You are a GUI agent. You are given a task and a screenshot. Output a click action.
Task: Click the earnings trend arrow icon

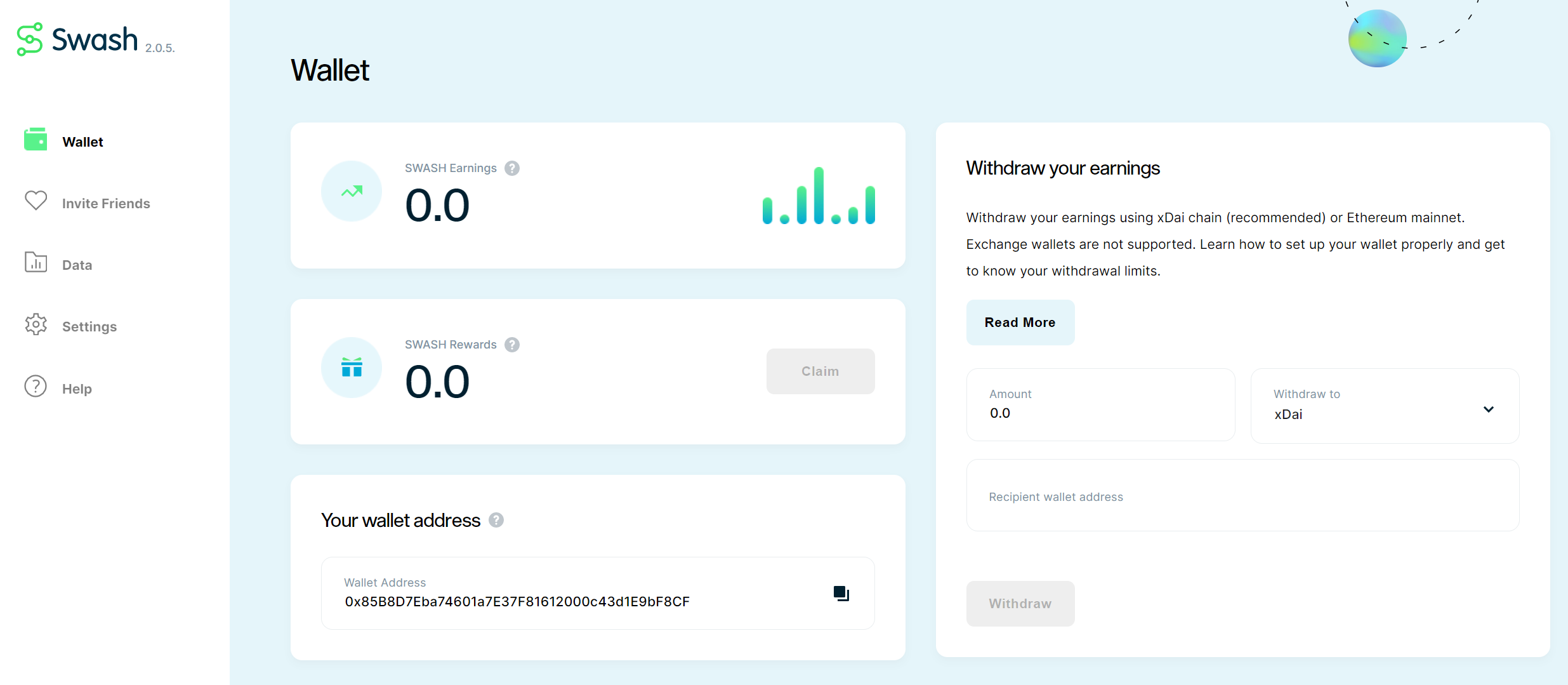352,191
